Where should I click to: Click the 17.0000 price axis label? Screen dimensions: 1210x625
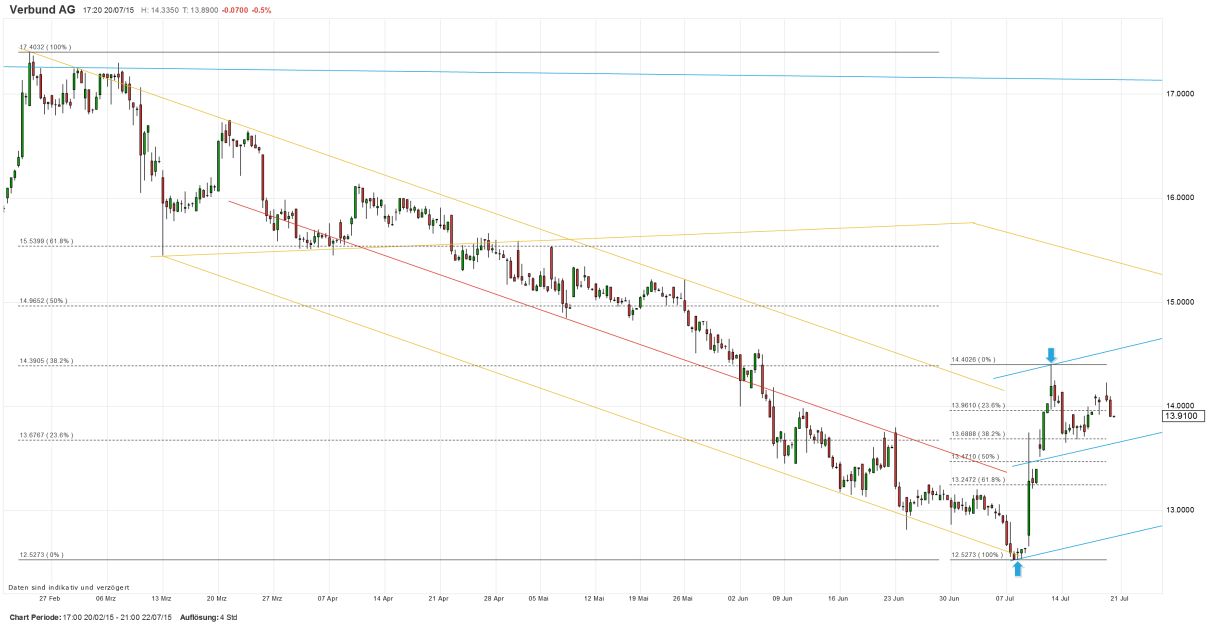tap(1181, 94)
